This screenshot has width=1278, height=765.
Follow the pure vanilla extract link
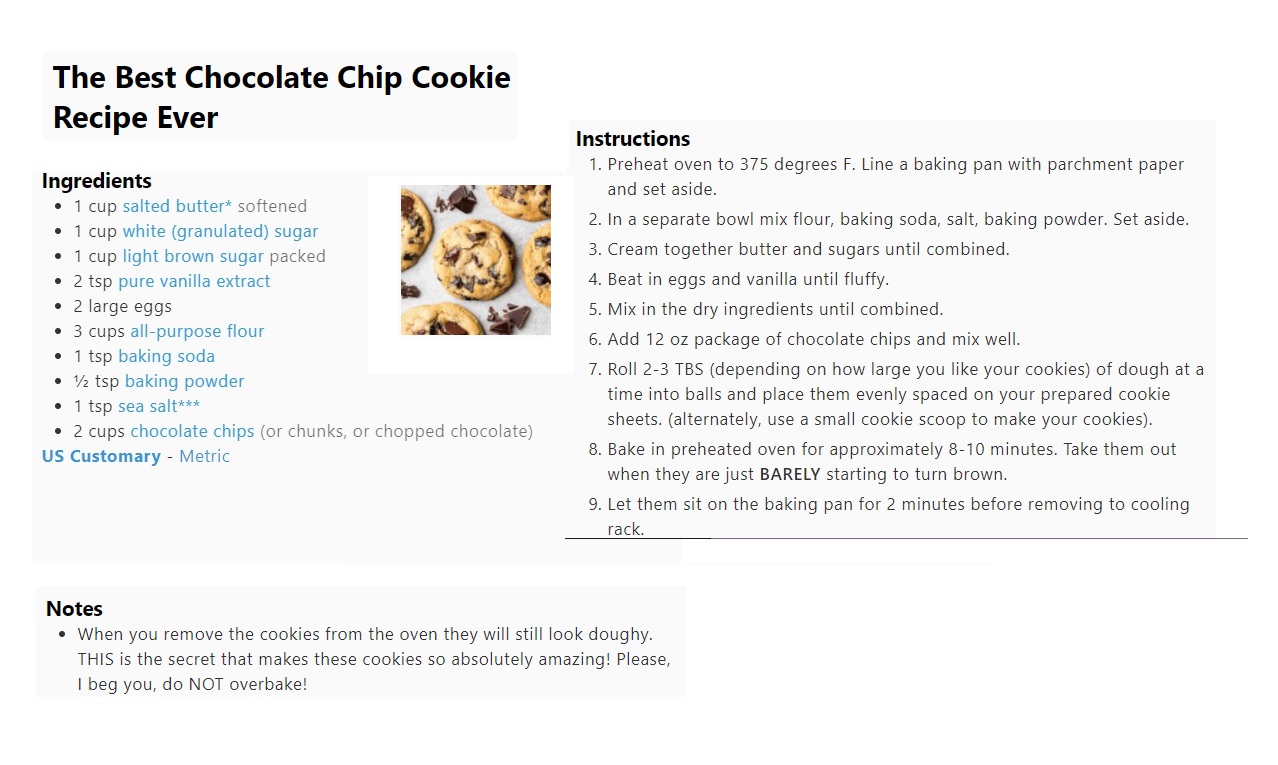pos(194,281)
